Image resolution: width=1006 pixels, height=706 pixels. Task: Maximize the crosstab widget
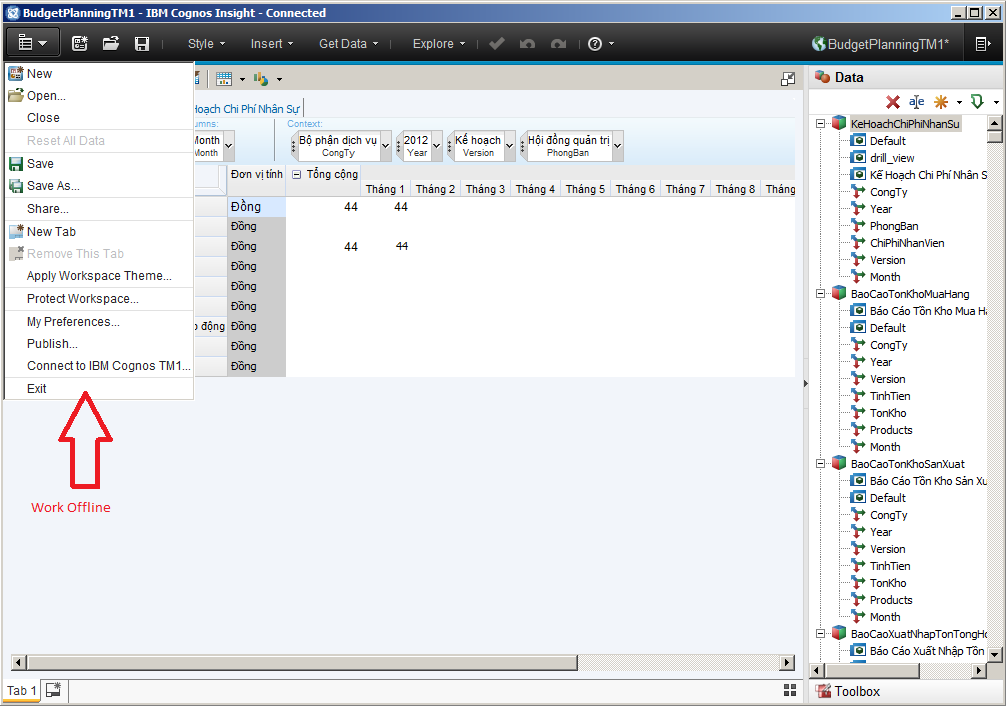(788, 79)
